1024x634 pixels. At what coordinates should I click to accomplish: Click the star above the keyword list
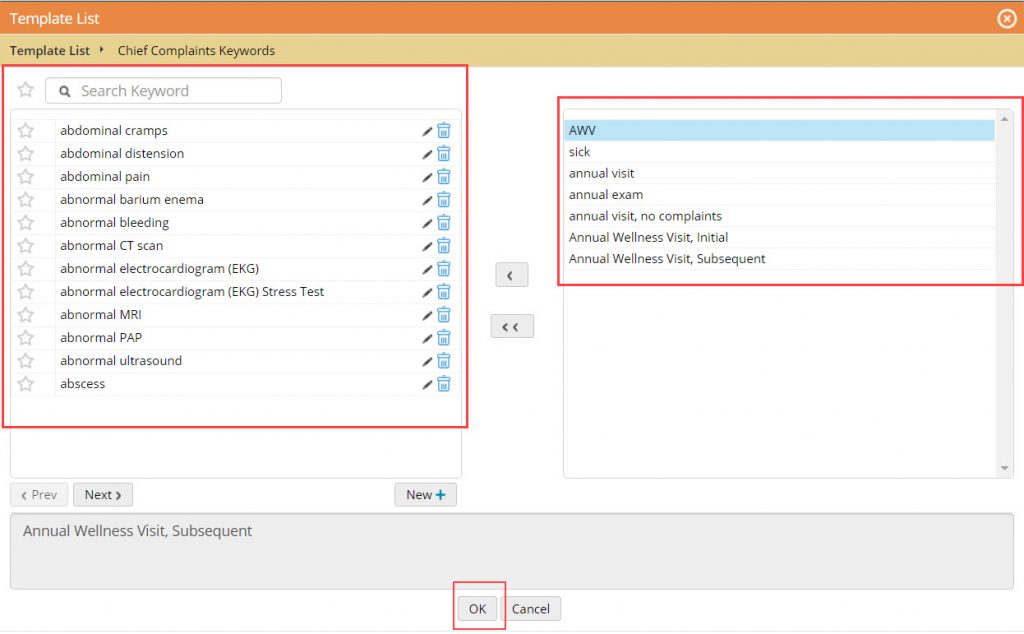[x=26, y=90]
